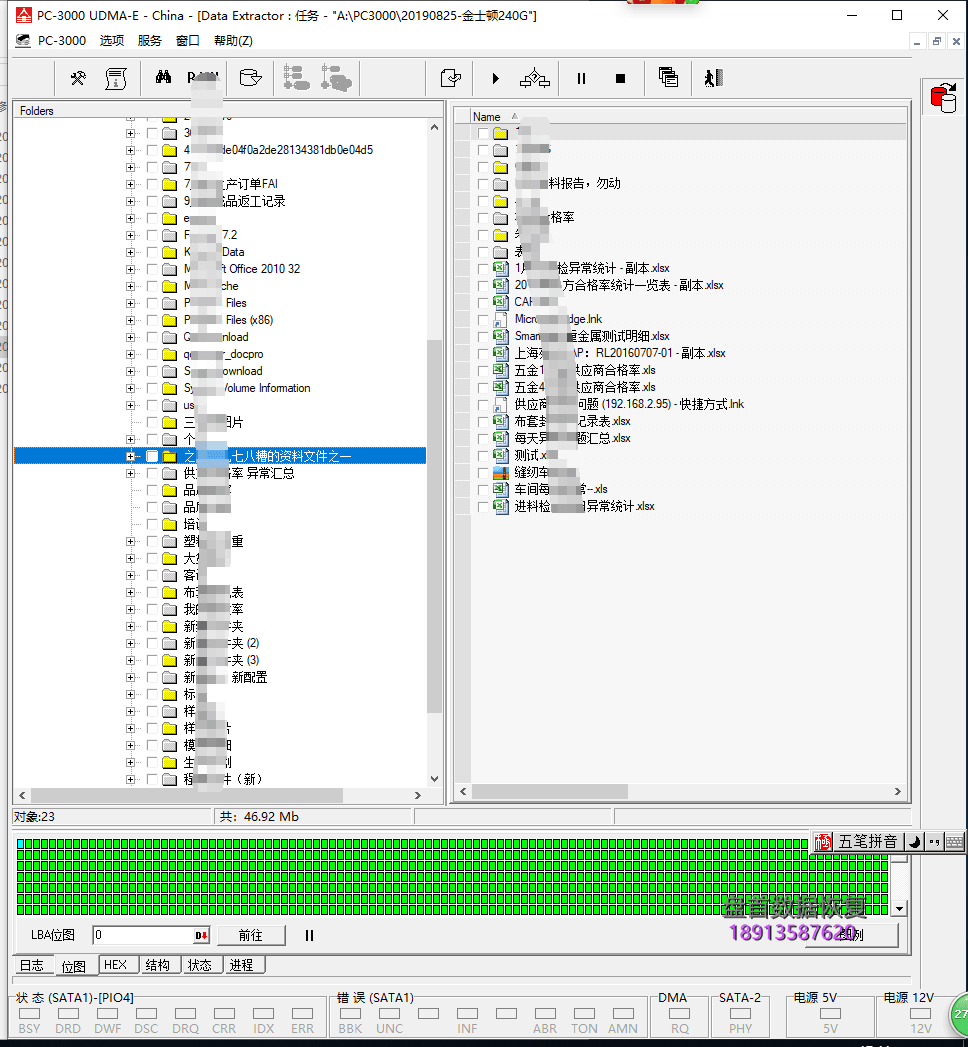968x1047 pixels.
Task: Switch to the 结构 tab
Action: click(x=158, y=965)
